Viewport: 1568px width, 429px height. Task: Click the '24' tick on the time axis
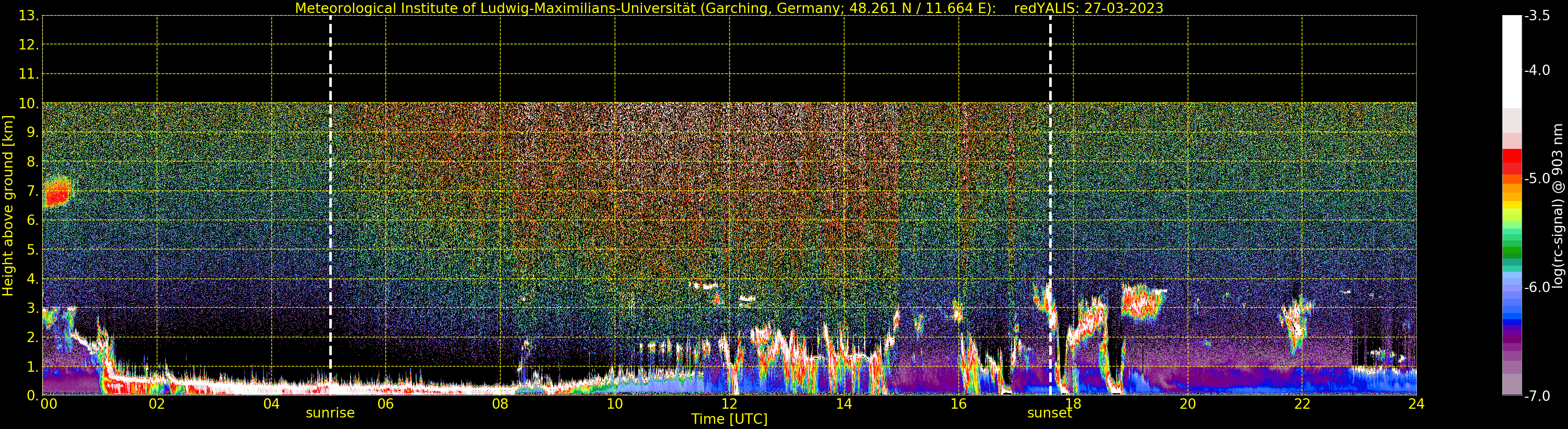click(1416, 404)
